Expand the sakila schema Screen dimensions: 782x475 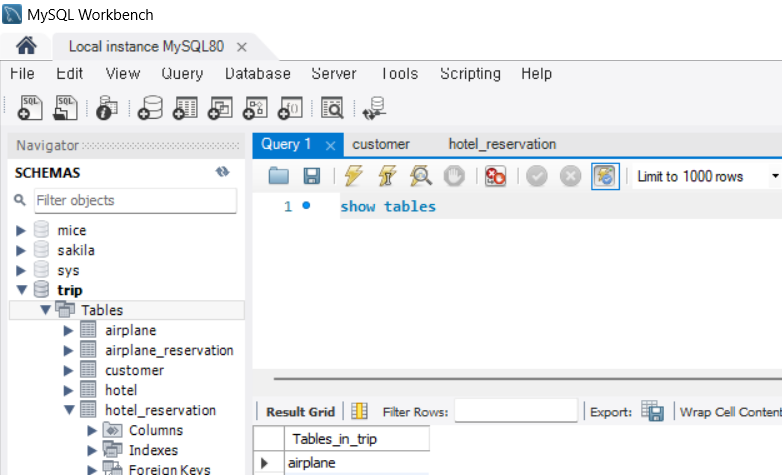coord(20,250)
